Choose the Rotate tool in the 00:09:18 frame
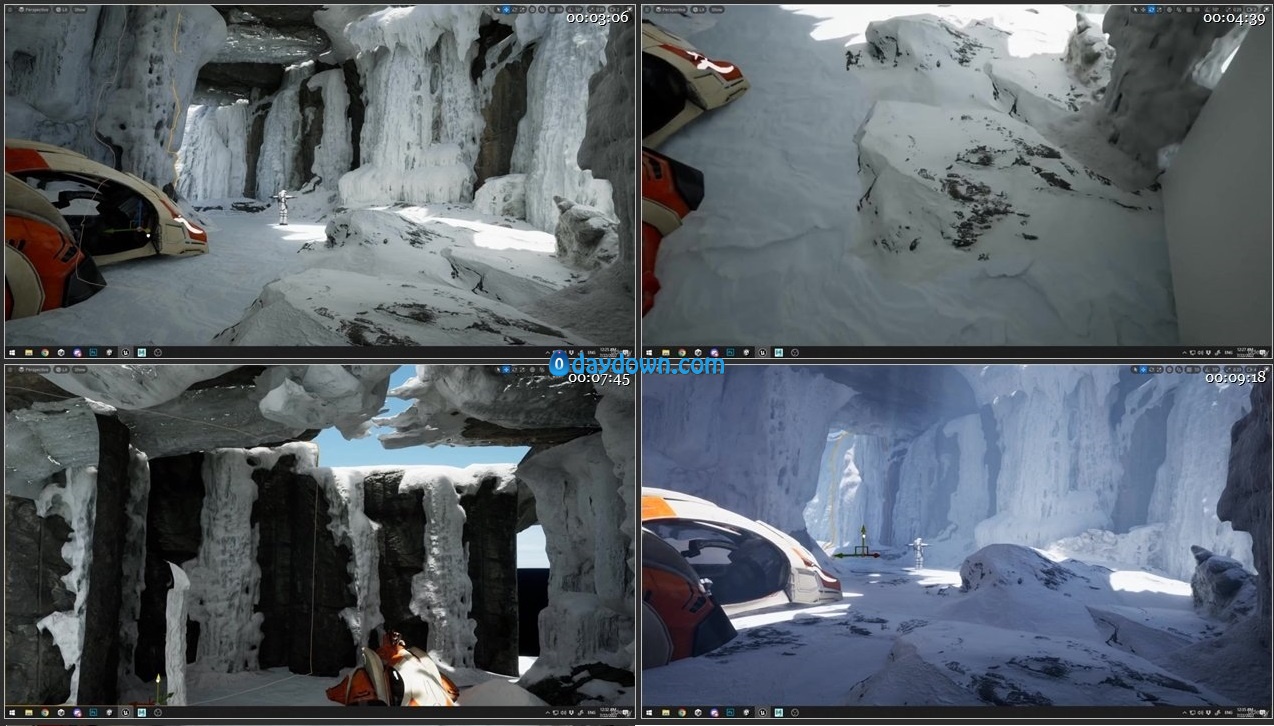The height and width of the screenshot is (726, 1274). pyautogui.click(x=1152, y=371)
